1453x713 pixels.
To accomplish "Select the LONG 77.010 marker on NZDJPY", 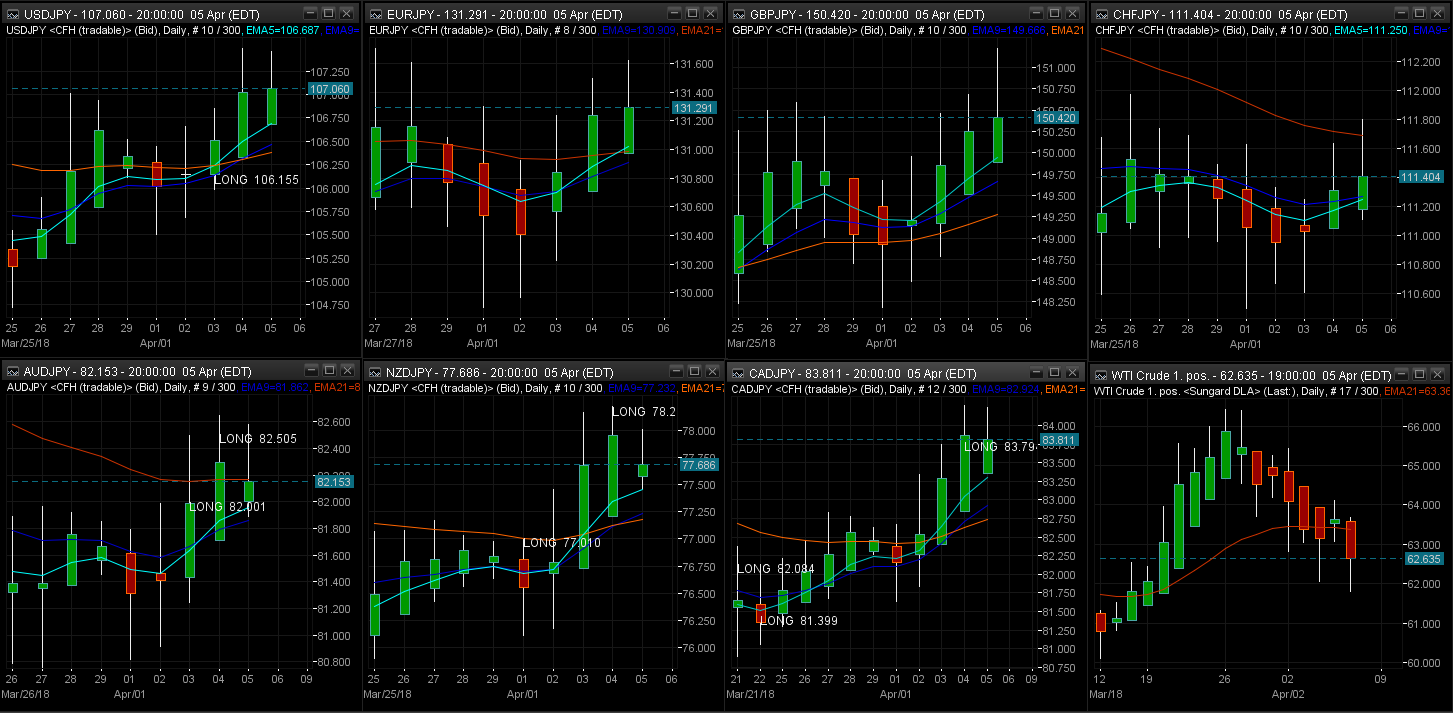I will pos(561,543).
